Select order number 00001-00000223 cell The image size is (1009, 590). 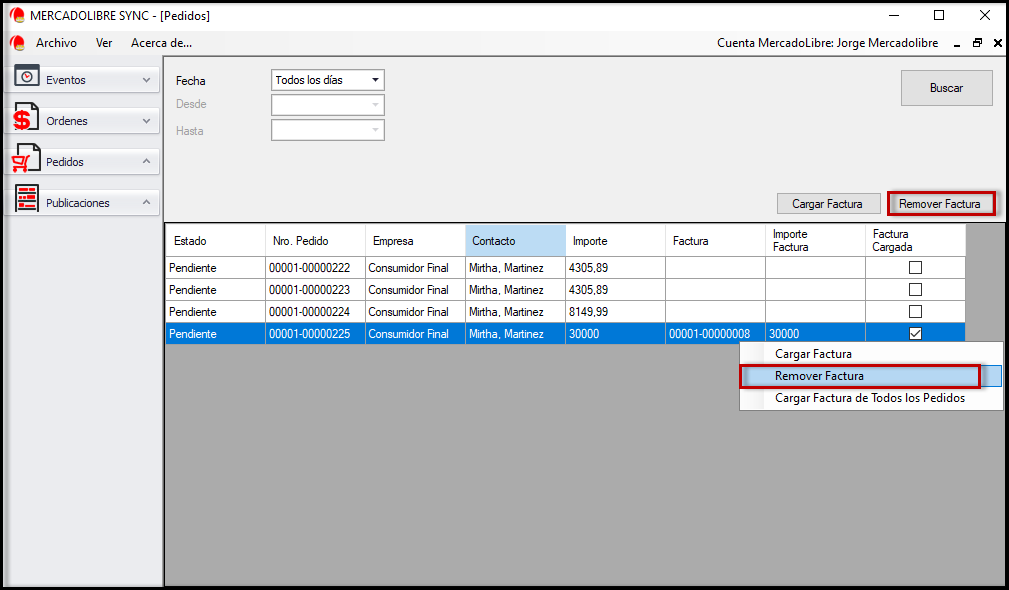pos(315,290)
